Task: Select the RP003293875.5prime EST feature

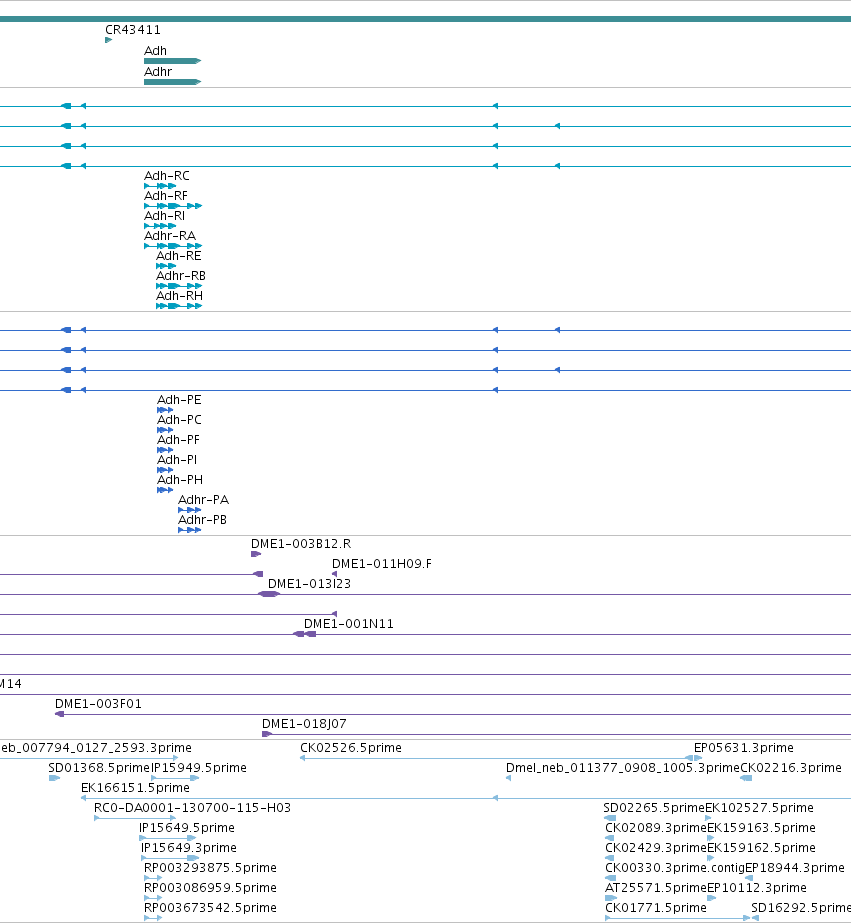Action: pos(153,878)
